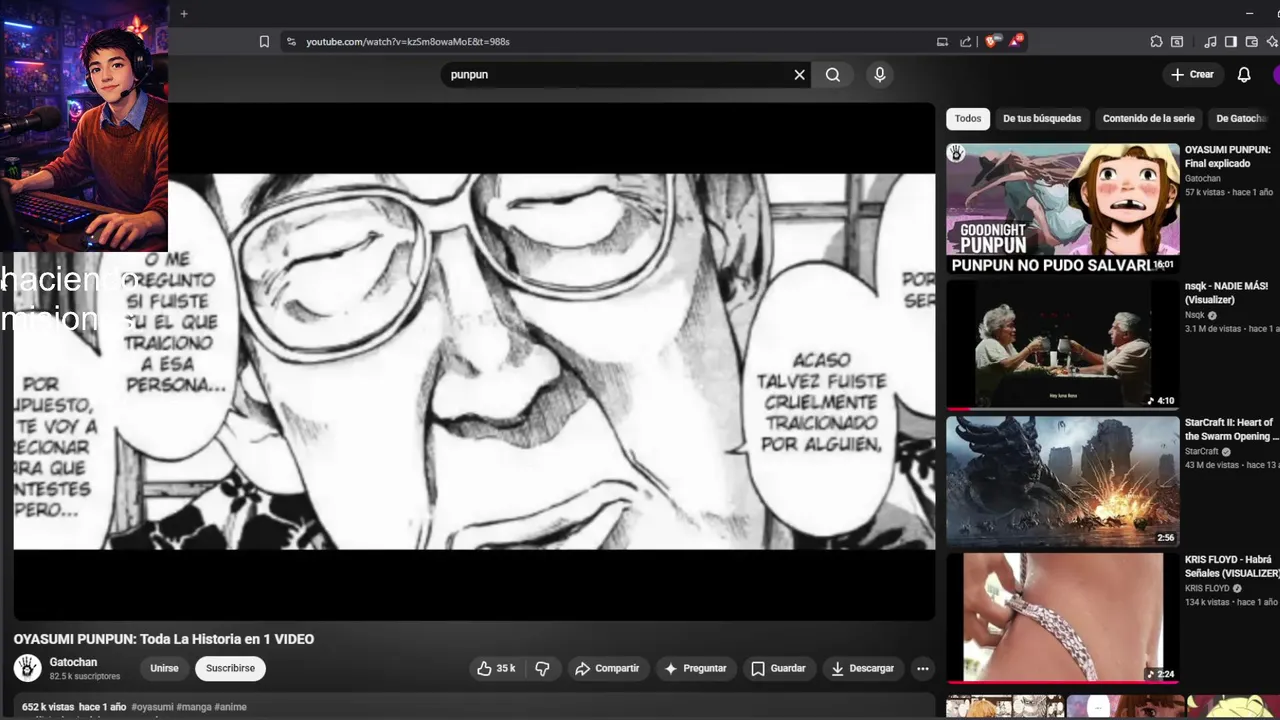
Task: Run search with the magnifying glass button
Action: tap(833, 75)
